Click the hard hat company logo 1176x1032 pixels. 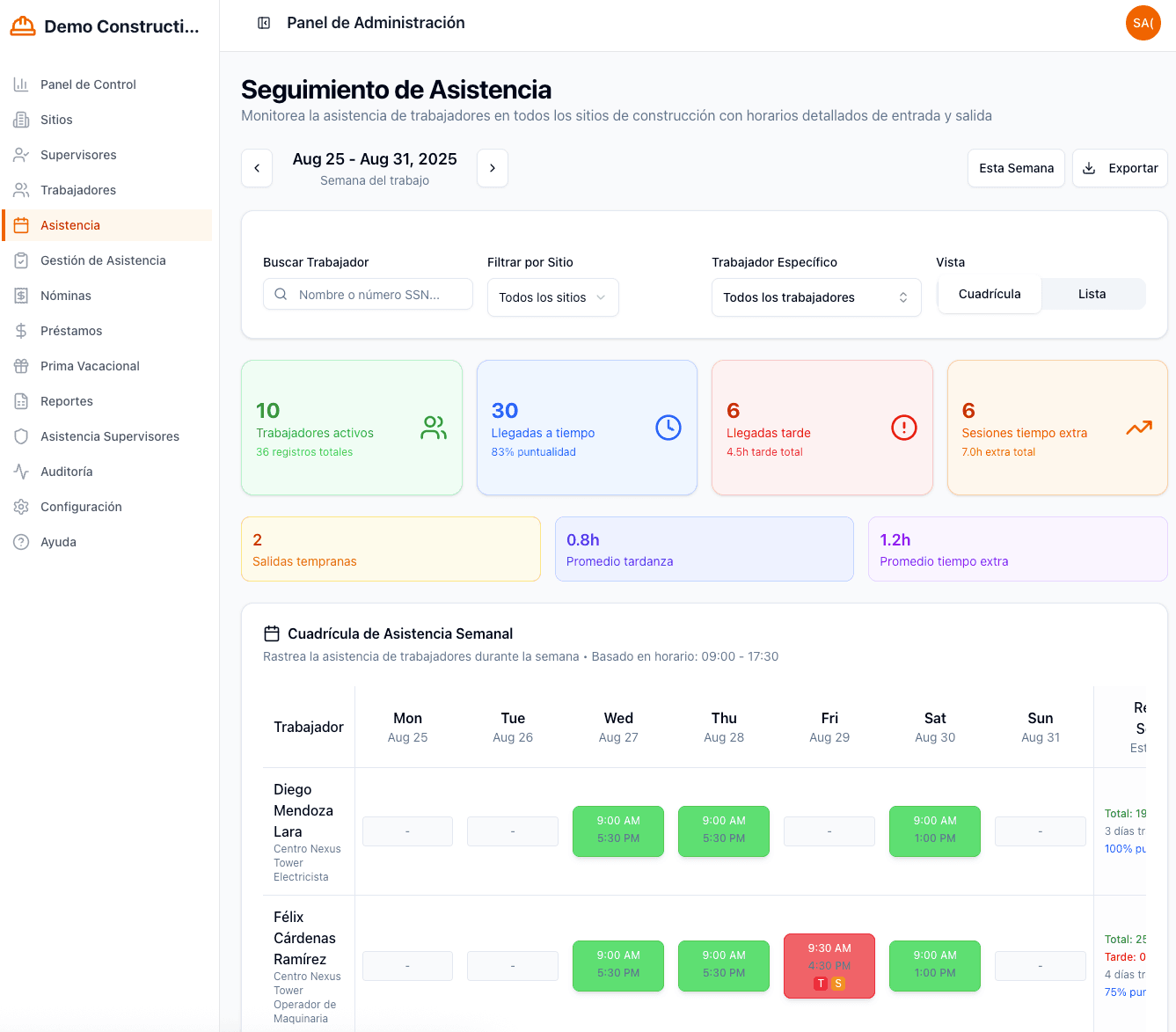(22, 26)
